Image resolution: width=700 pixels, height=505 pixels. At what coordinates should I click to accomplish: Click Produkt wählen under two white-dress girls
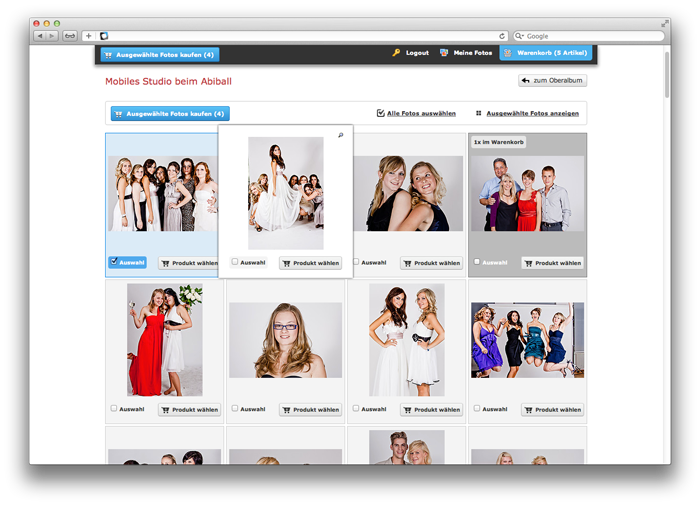(432, 409)
